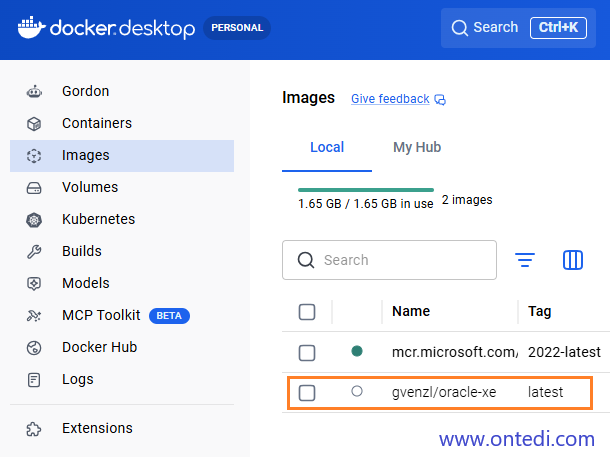Switch to the Local tab

pyautogui.click(x=327, y=147)
